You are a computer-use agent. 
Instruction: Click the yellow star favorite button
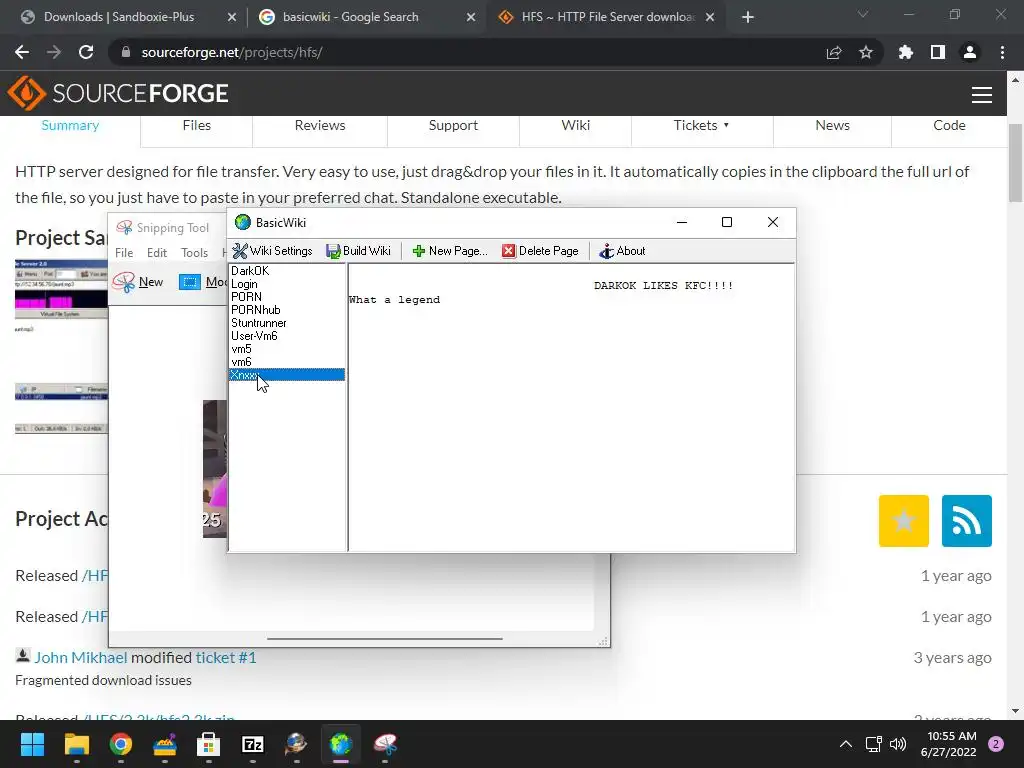pos(904,520)
